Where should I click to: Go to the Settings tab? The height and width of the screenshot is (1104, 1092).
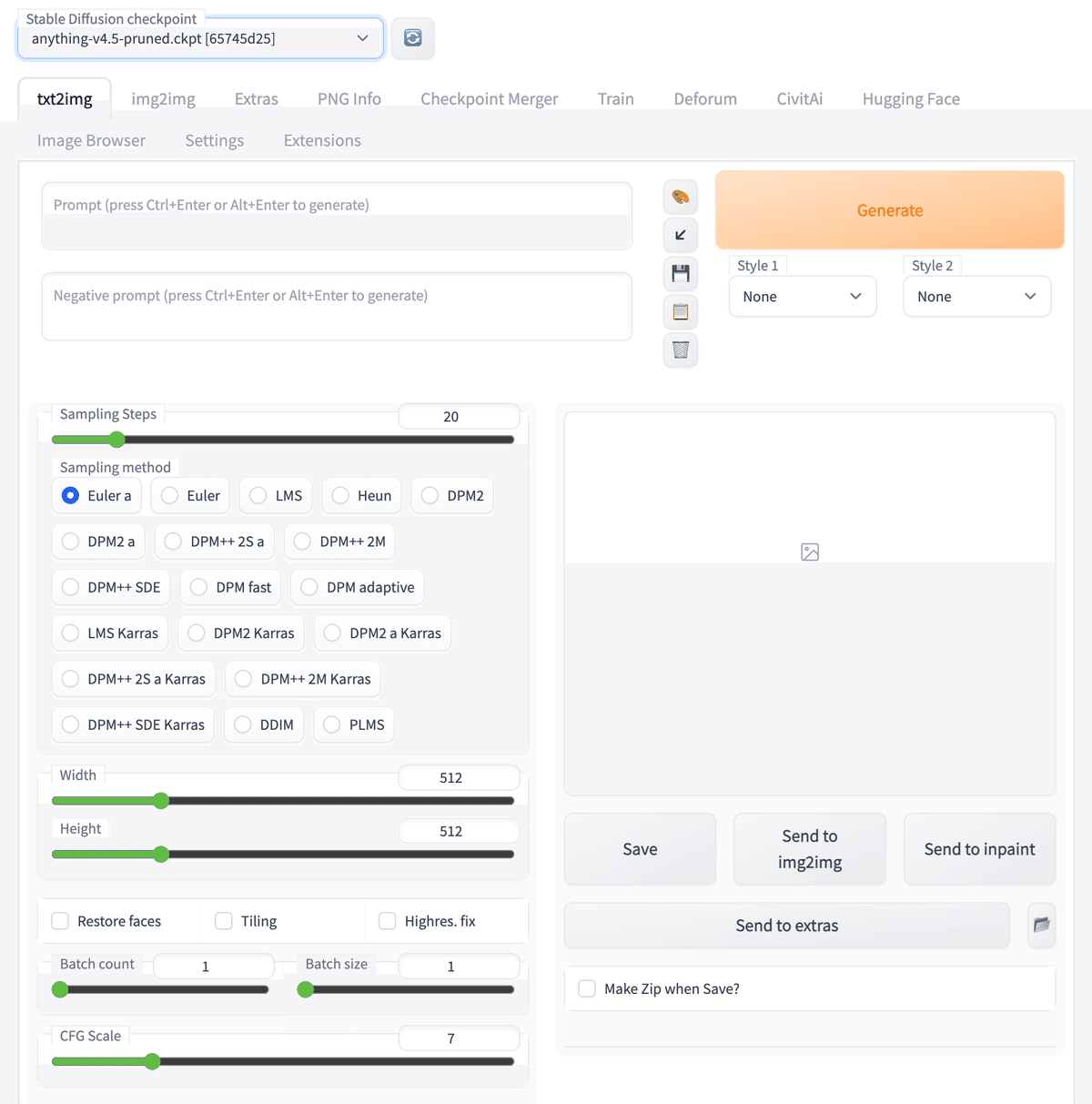coord(215,140)
